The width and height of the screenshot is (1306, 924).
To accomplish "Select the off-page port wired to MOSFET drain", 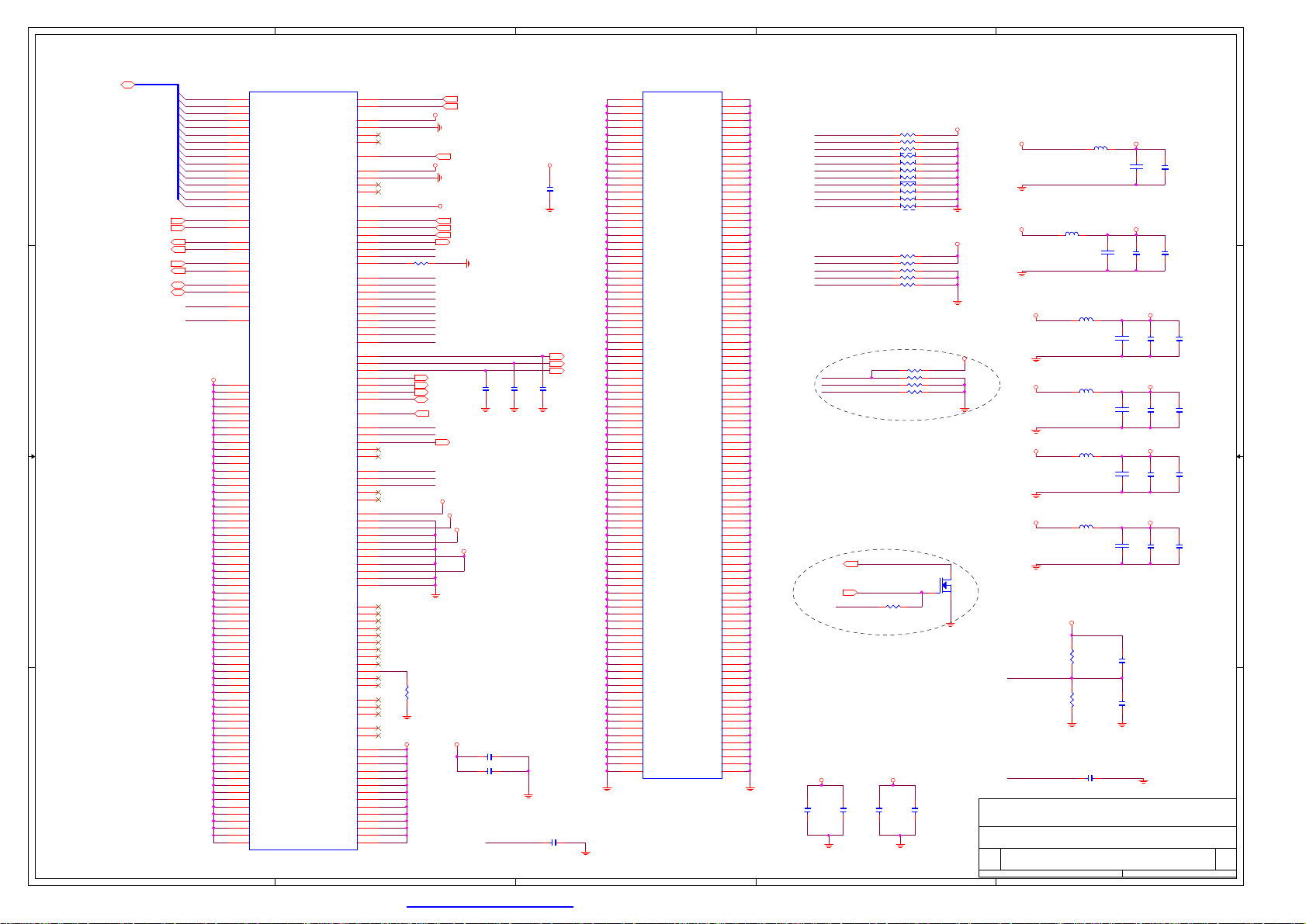I will 851,564.
